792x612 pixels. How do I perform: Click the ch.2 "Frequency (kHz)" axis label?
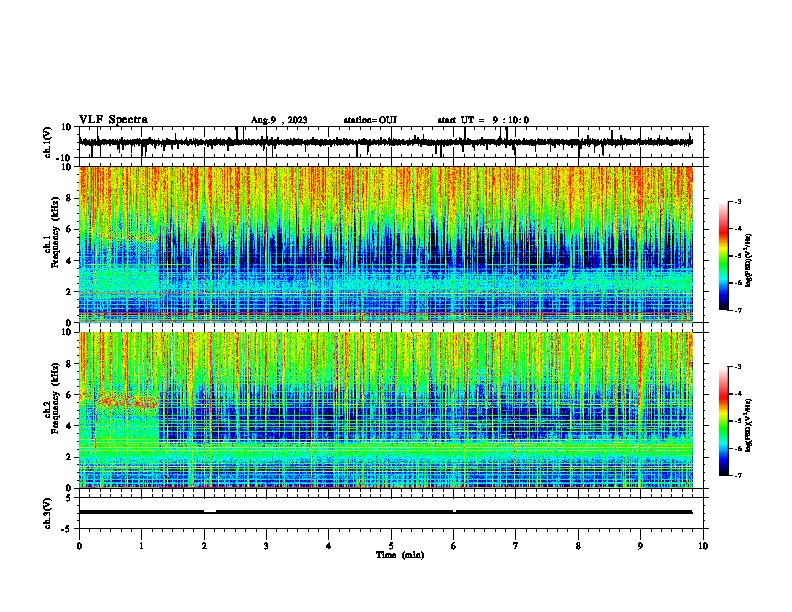(55, 398)
